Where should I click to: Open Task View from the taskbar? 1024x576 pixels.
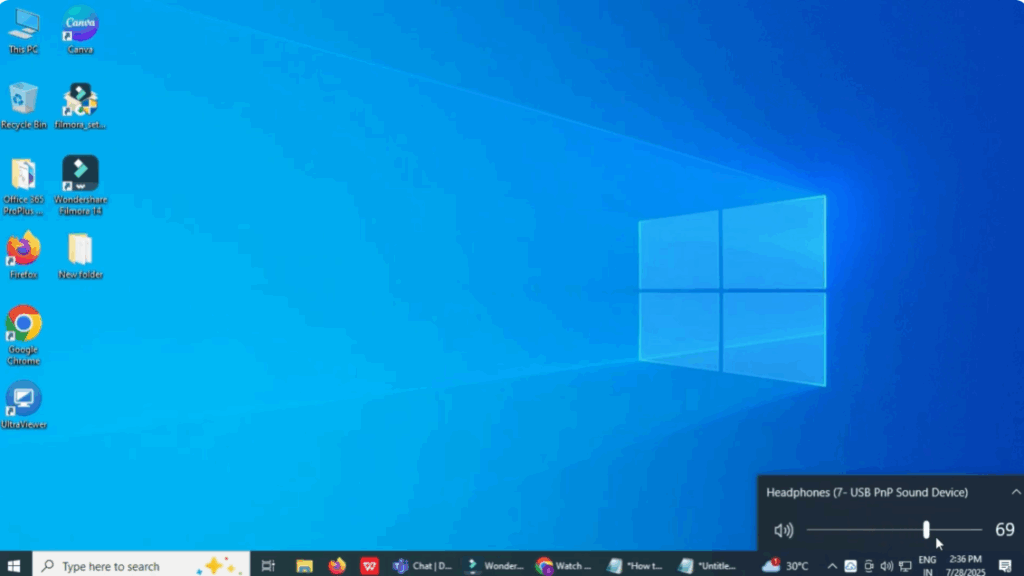coord(267,565)
